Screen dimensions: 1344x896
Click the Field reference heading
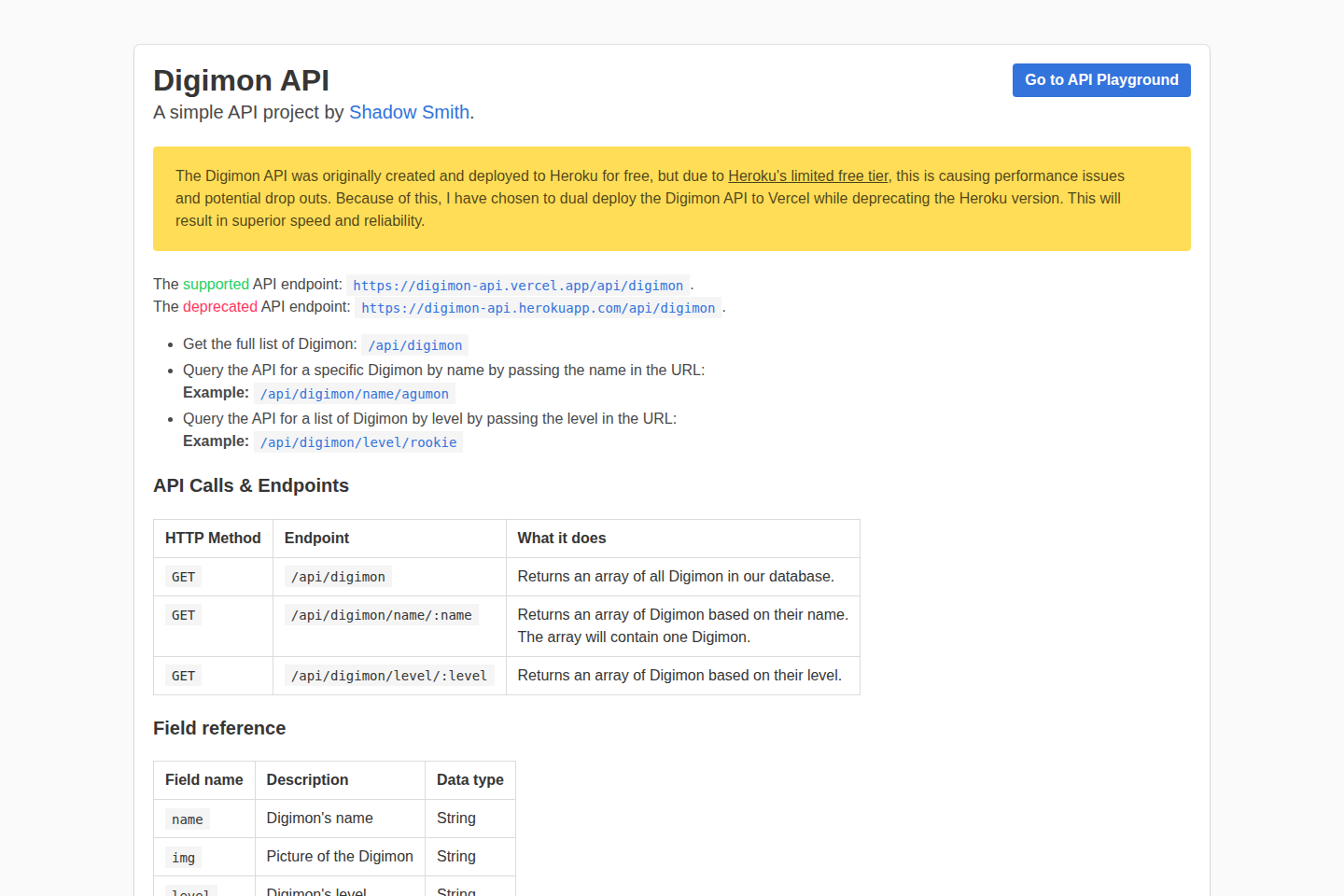point(219,728)
